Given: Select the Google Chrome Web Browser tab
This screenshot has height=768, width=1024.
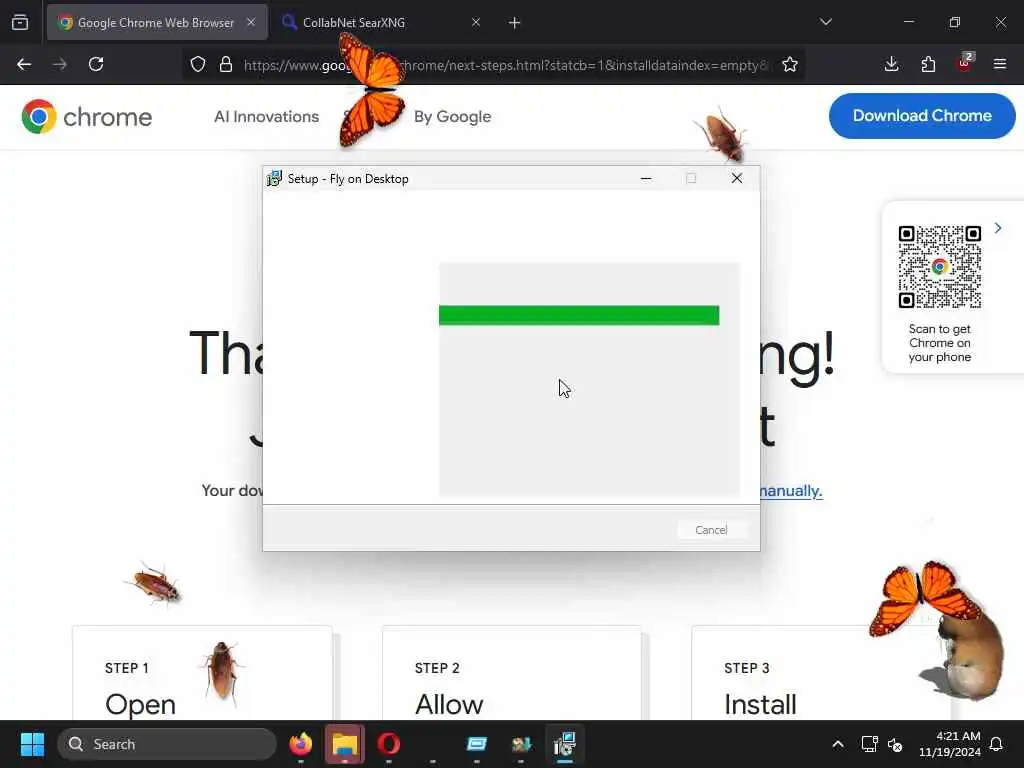Looking at the screenshot, I should [157, 22].
